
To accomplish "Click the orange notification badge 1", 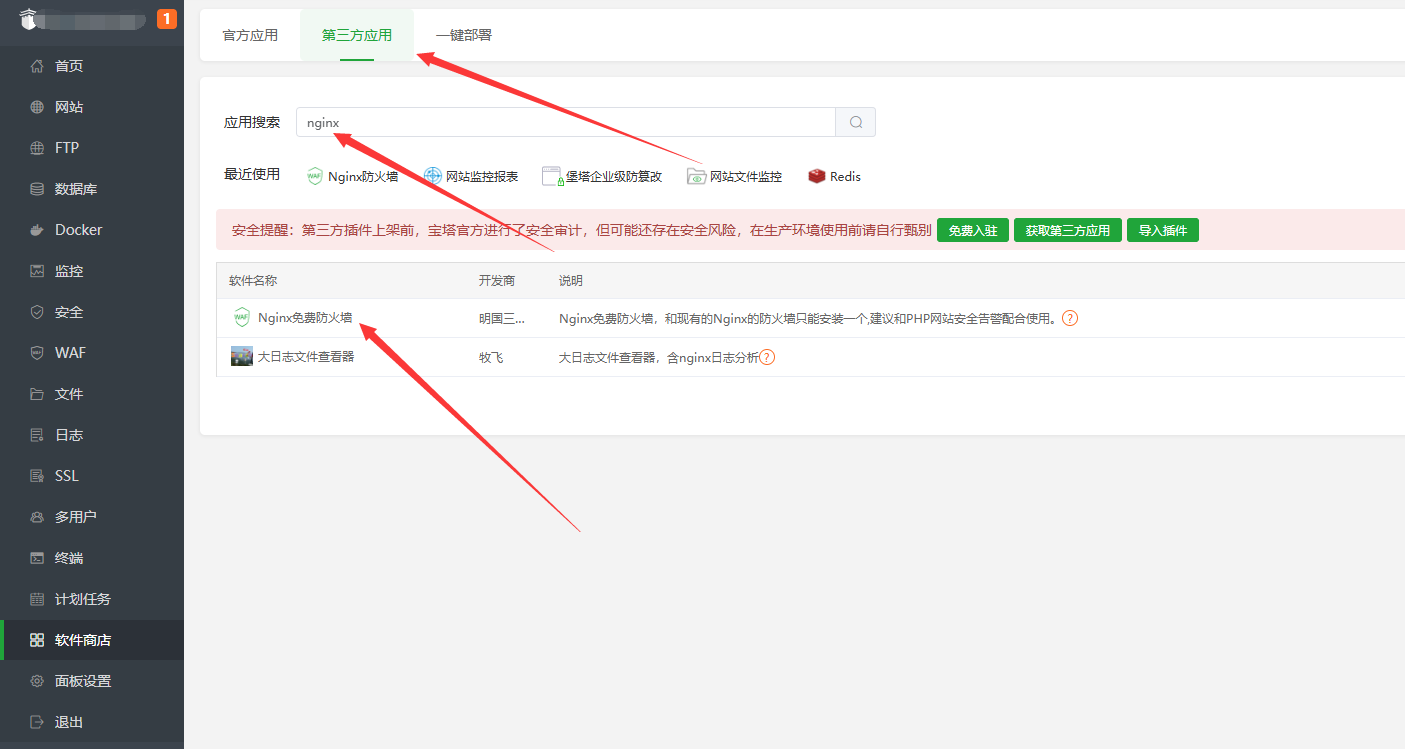I will coord(167,18).
